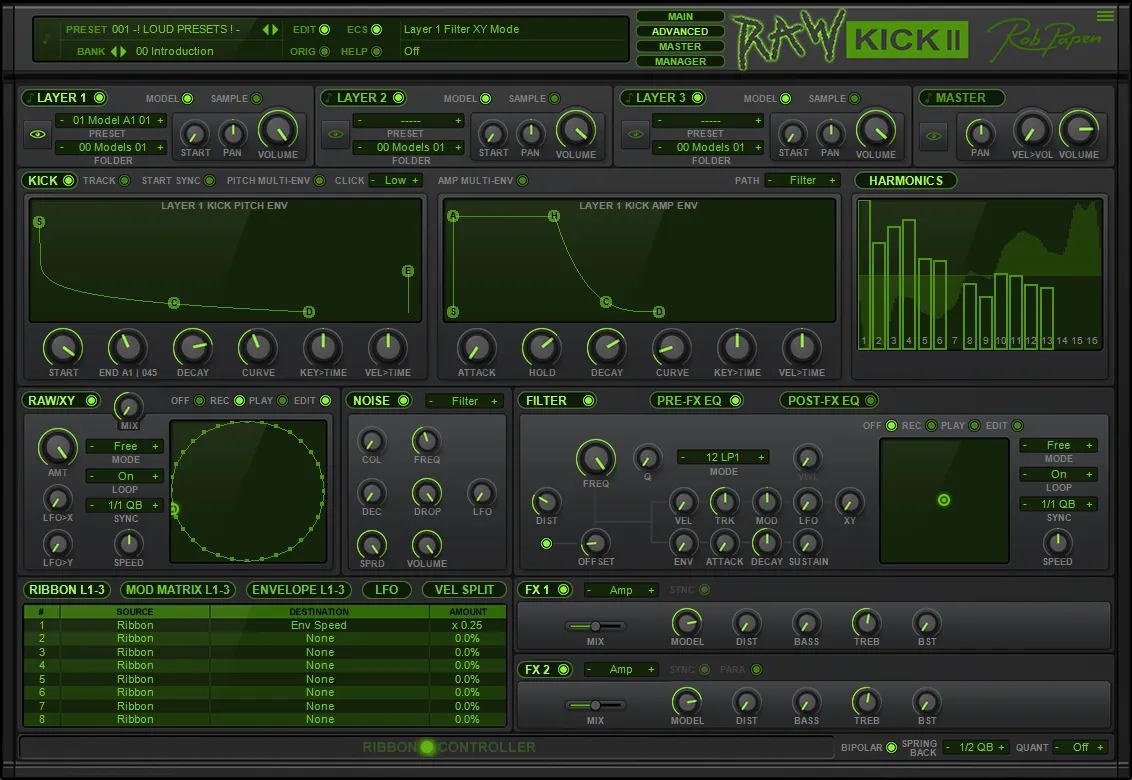Click the noise DROP knob
The image size is (1132, 780).
click(427, 493)
